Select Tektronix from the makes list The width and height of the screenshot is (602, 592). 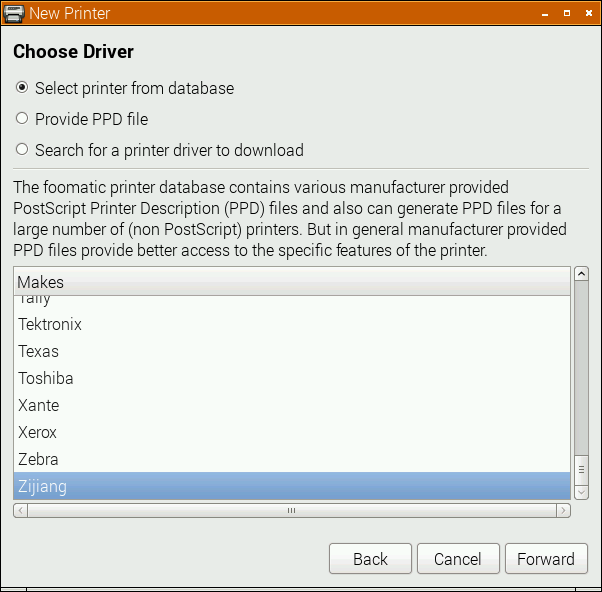50,324
